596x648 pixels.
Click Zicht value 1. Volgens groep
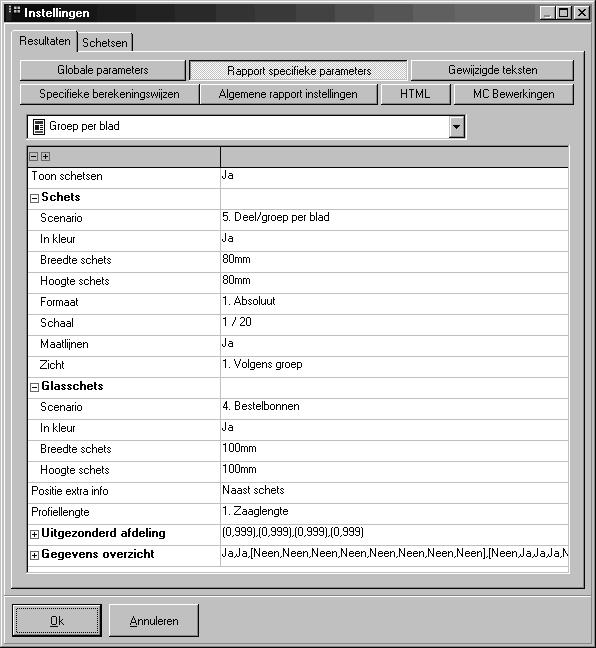tap(262, 364)
